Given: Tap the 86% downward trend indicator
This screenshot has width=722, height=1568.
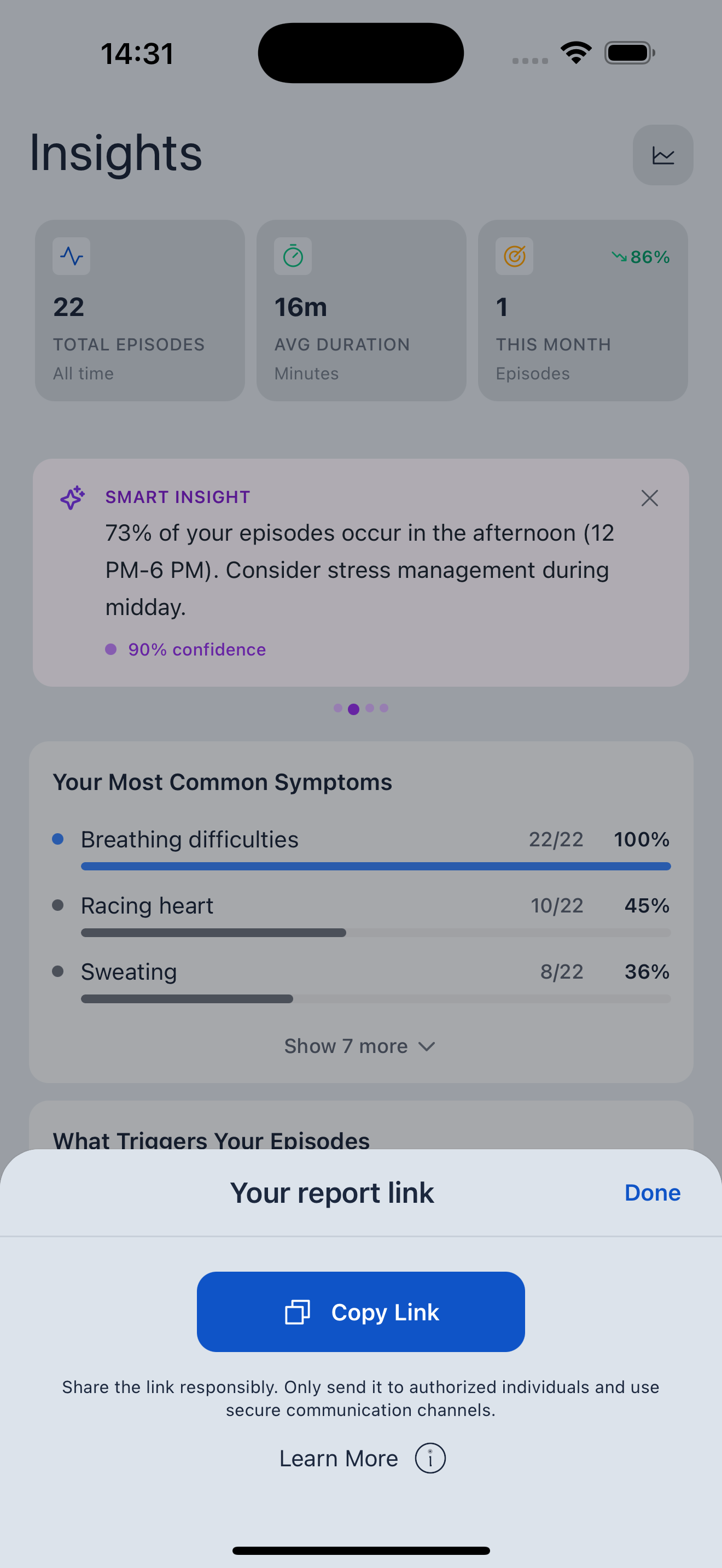Looking at the screenshot, I should point(641,257).
